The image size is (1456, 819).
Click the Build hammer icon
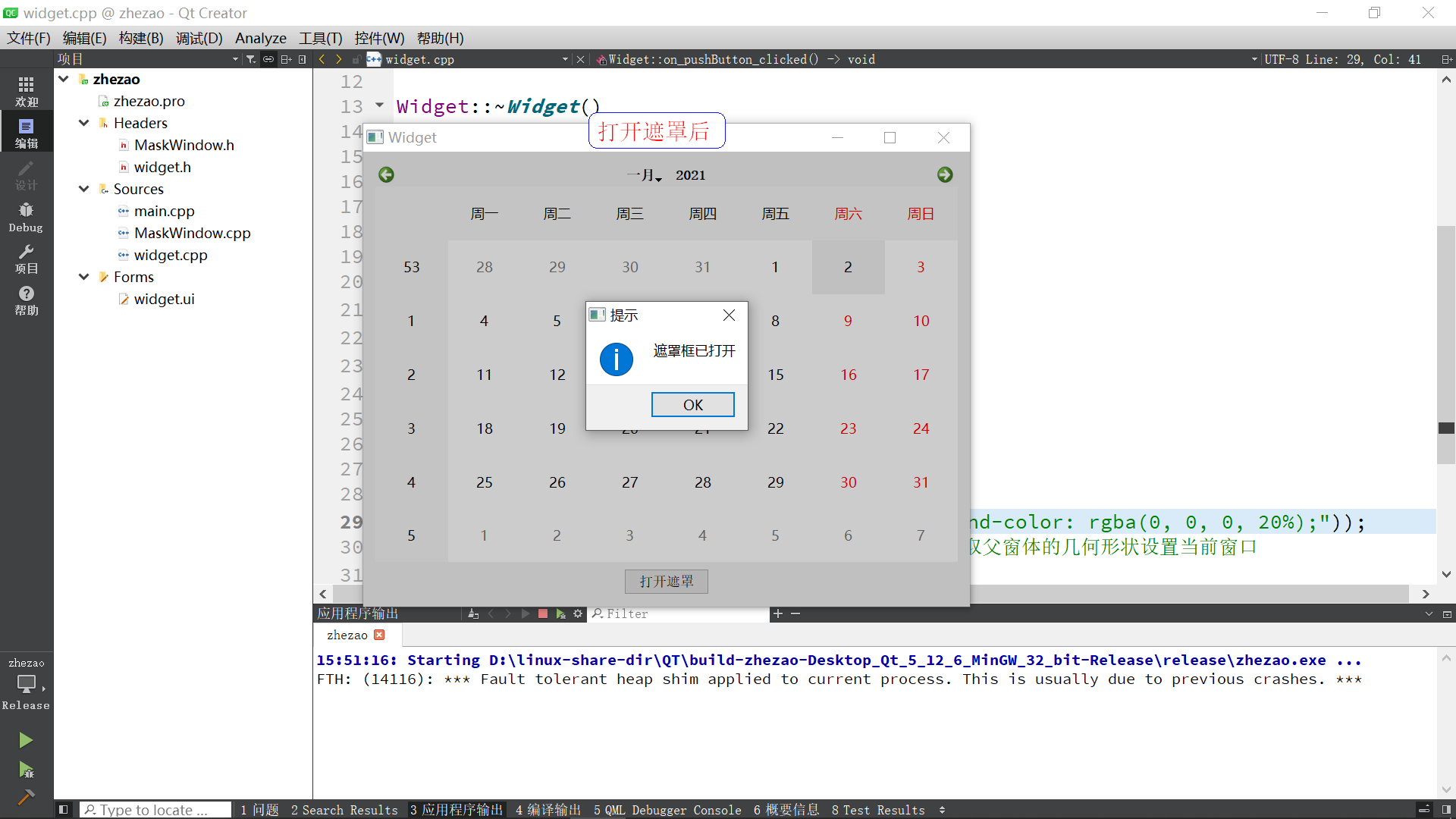click(x=26, y=797)
